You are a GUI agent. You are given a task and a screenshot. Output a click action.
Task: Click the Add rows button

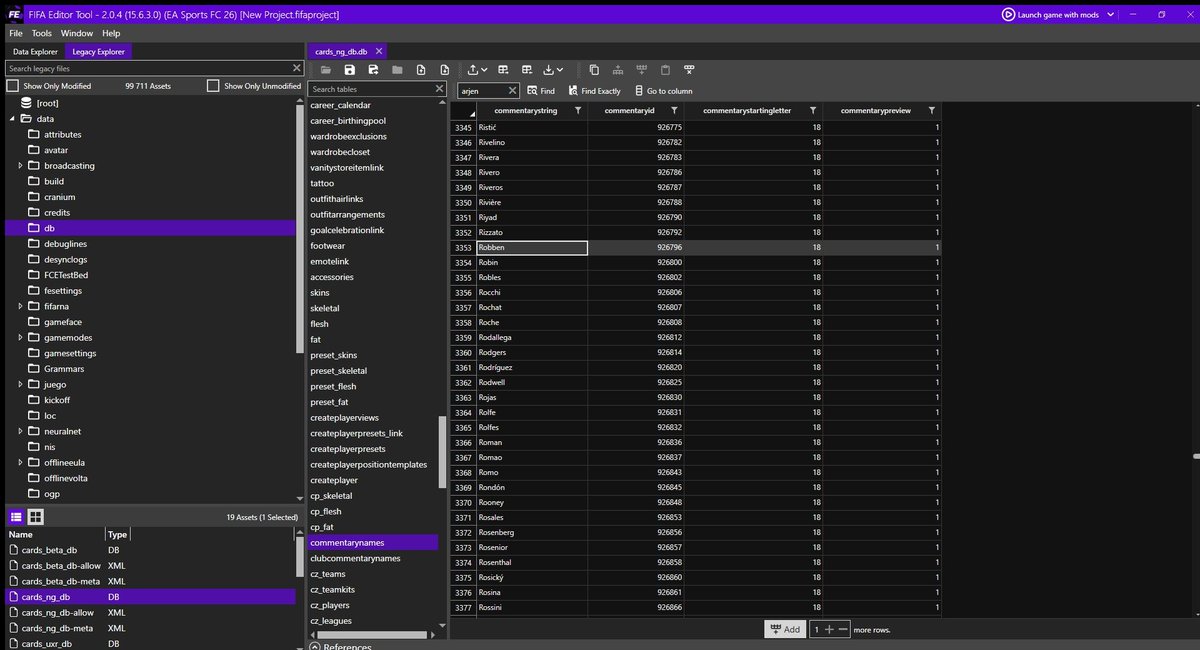[786, 629]
